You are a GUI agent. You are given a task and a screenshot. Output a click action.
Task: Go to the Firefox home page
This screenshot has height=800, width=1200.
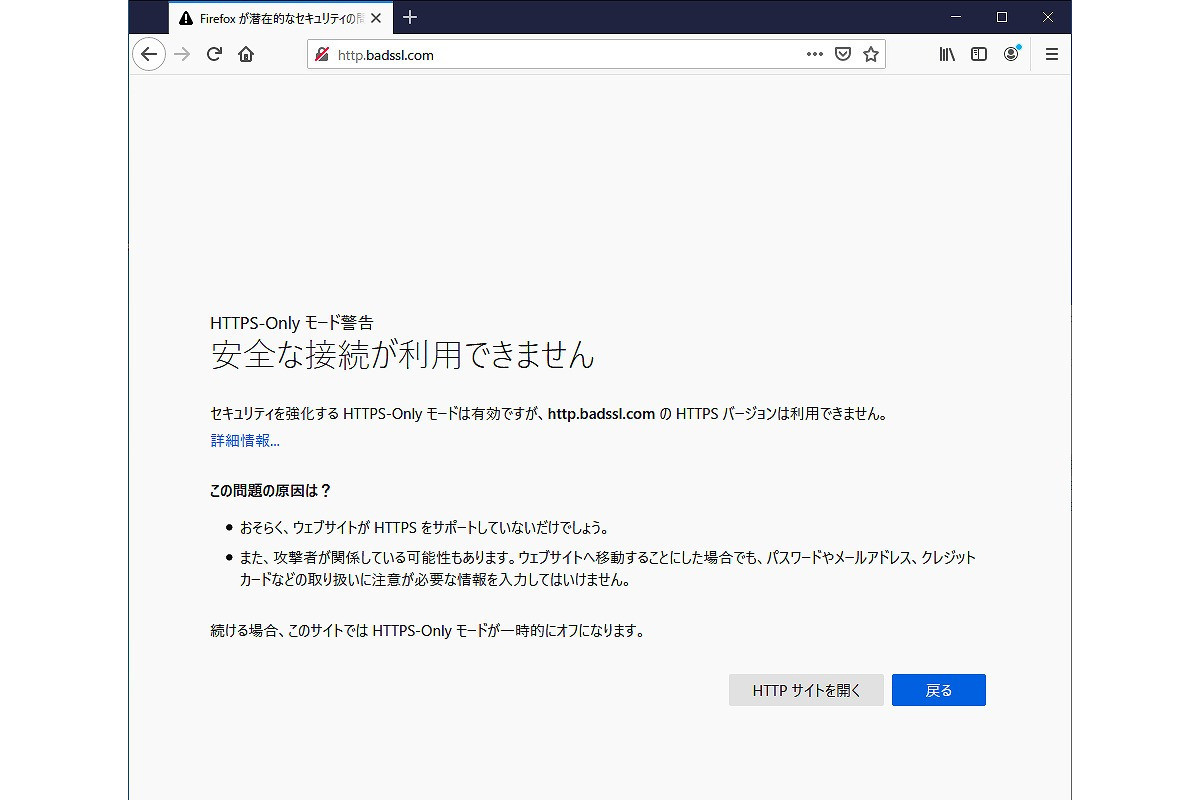tap(246, 55)
